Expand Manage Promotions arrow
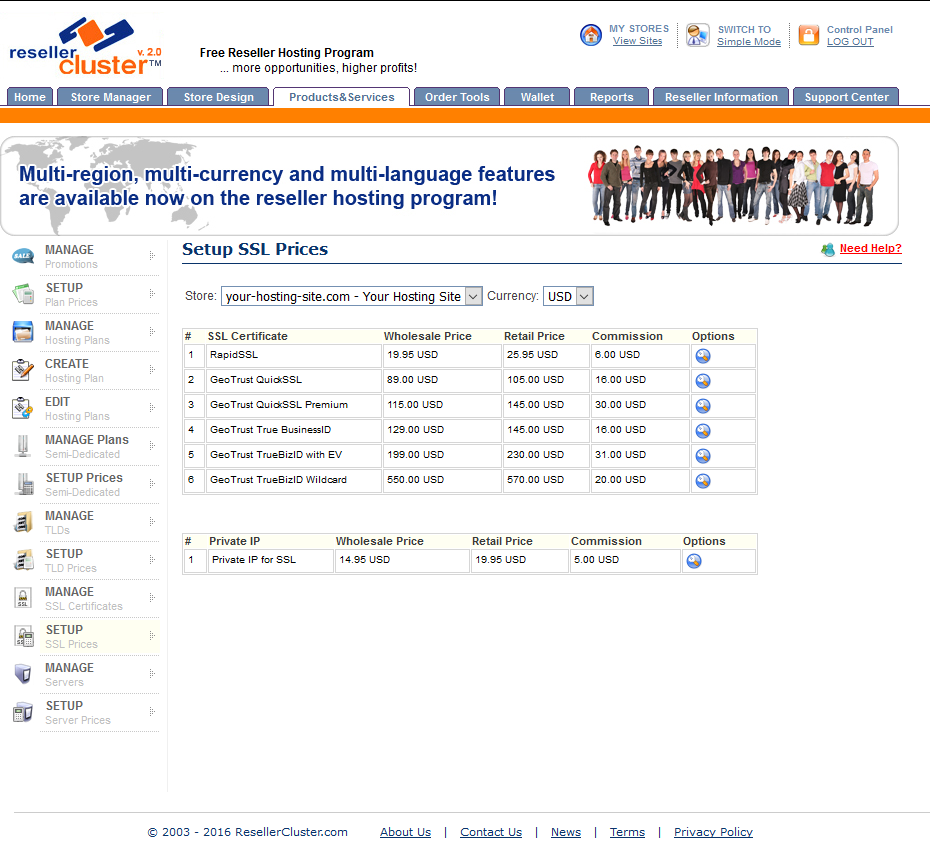This screenshot has width=930, height=854. 152,256
